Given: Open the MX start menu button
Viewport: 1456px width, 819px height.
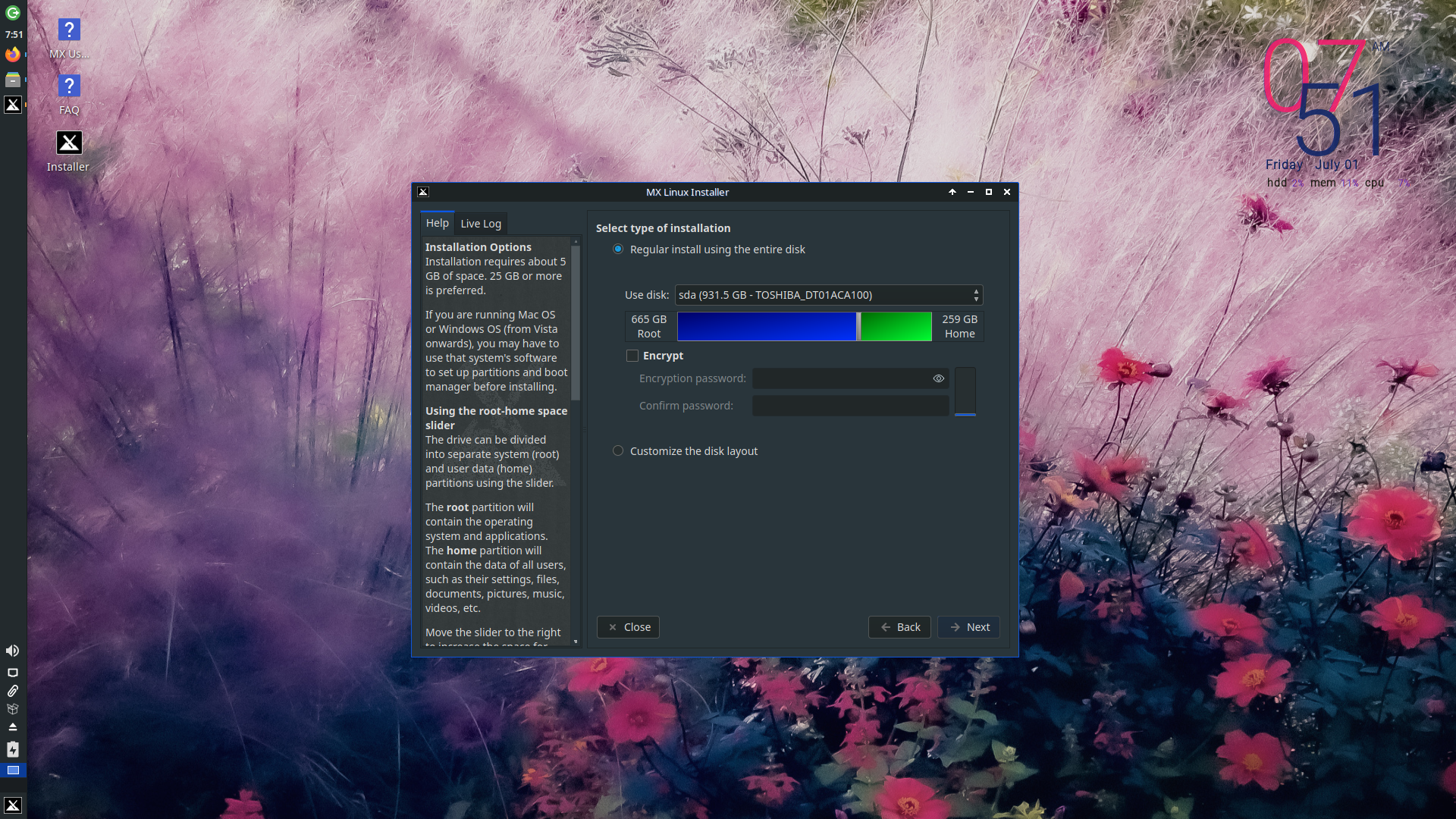Looking at the screenshot, I should click(x=13, y=805).
